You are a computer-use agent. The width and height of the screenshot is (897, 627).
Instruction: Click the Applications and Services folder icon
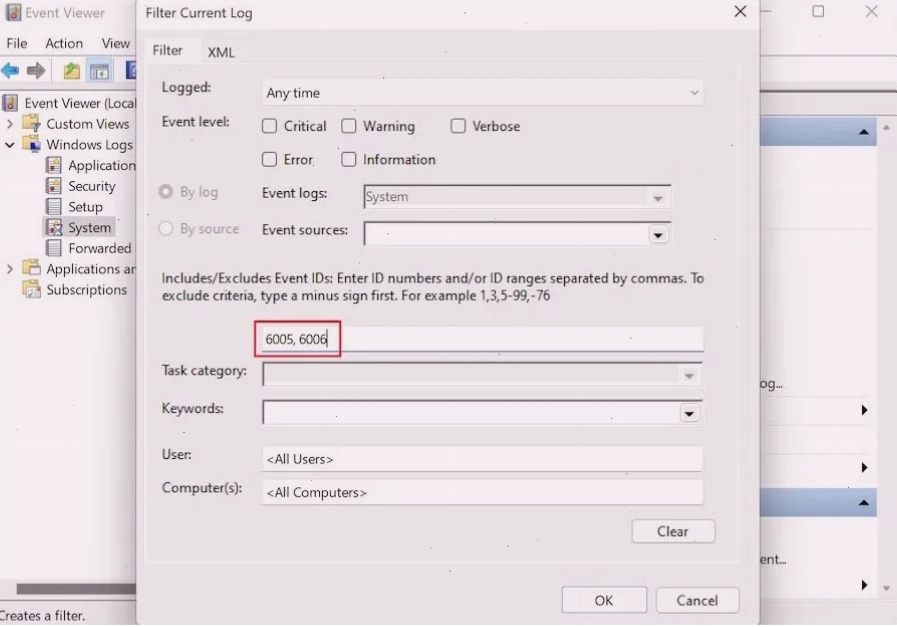(x=31, y=268)
